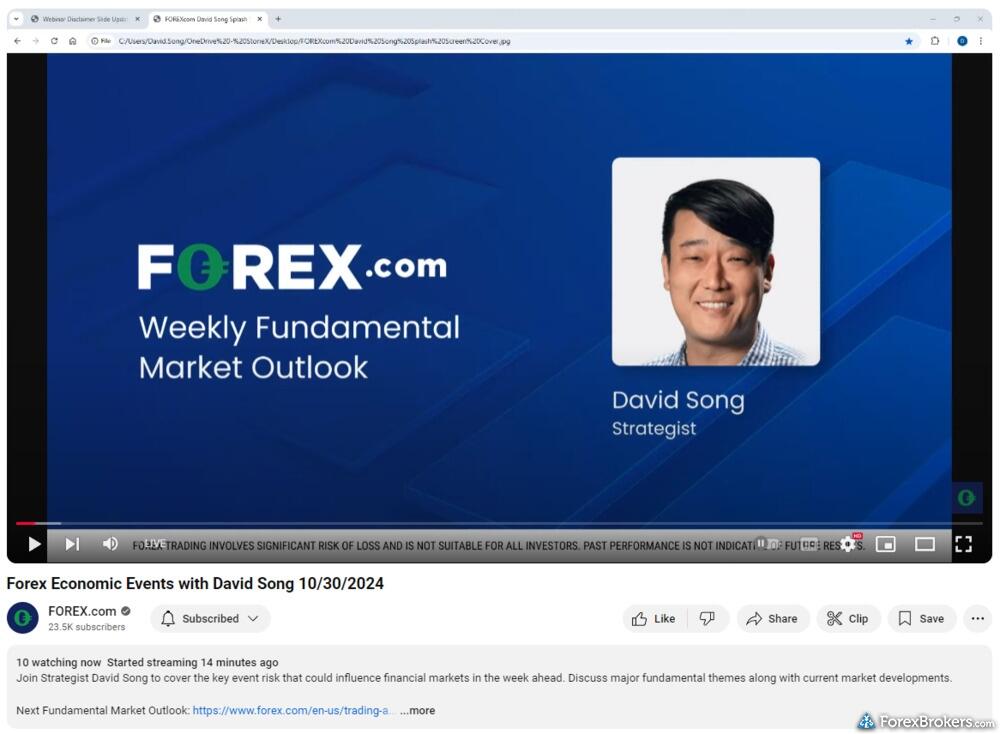Skip to next video

point(72,544)
